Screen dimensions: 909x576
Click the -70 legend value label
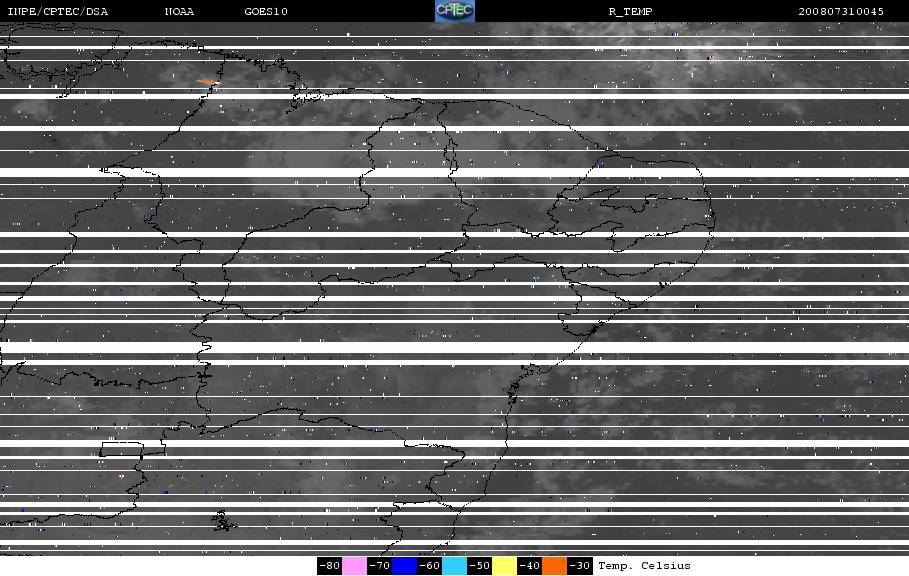coord(380,566)
